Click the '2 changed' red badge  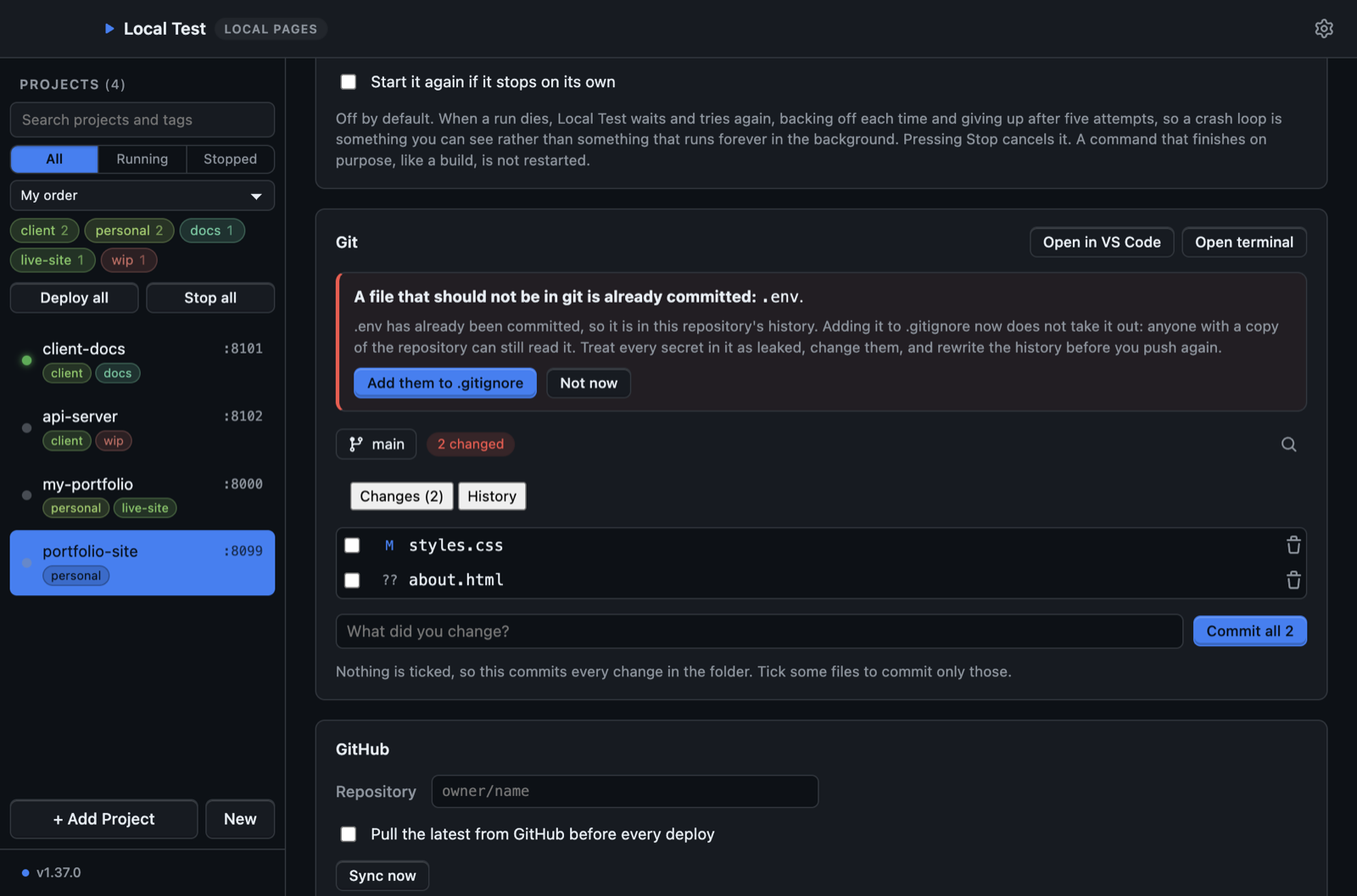(471, 444)
